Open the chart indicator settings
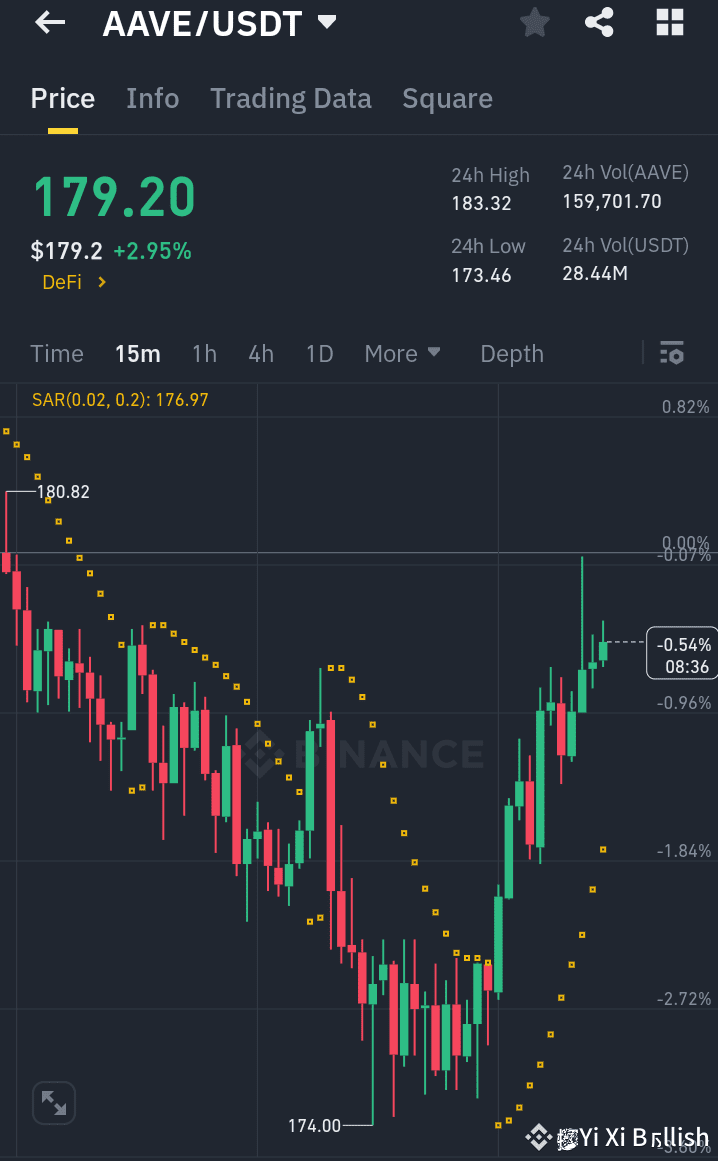Viewport: 718px width, 1161px height. [x=671, y=353]
